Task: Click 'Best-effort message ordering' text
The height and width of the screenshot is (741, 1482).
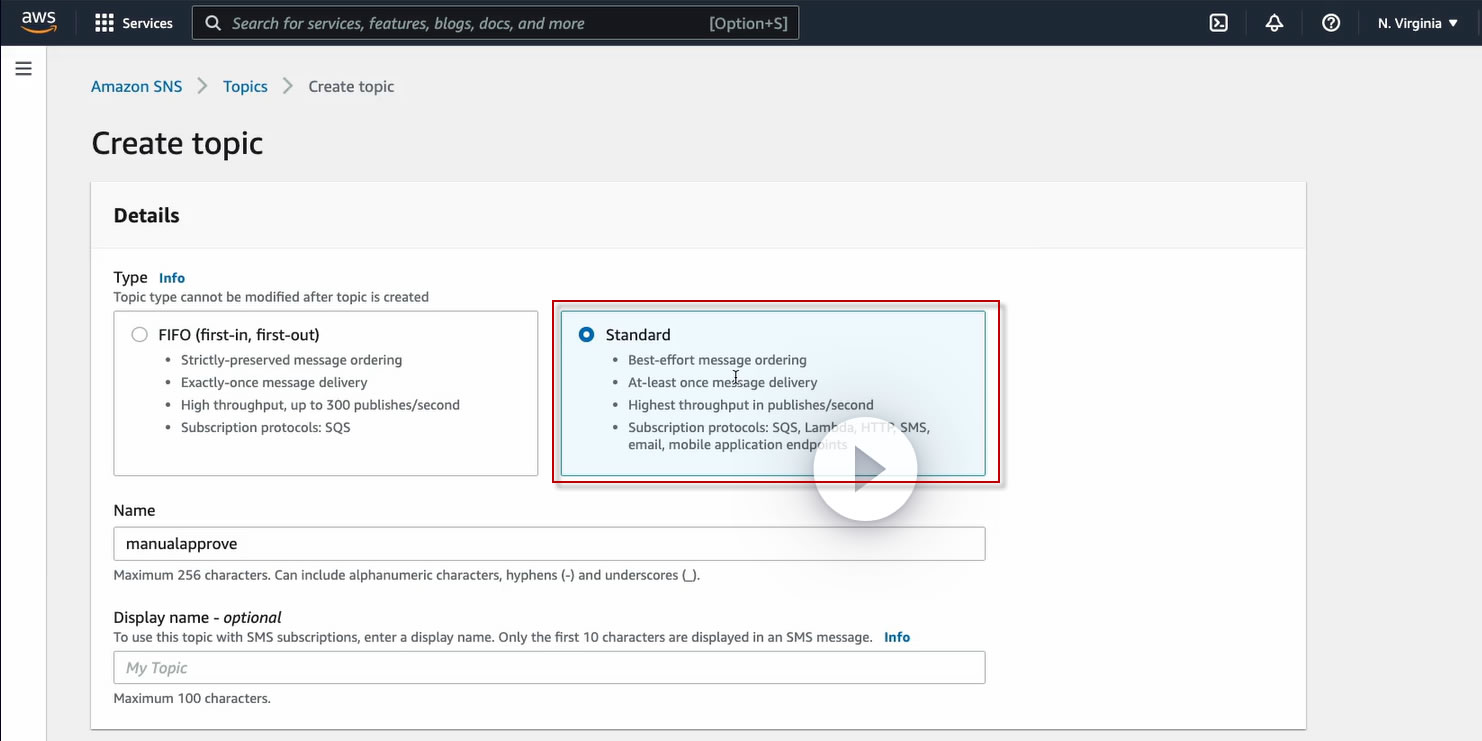Action: click(717, 360)
